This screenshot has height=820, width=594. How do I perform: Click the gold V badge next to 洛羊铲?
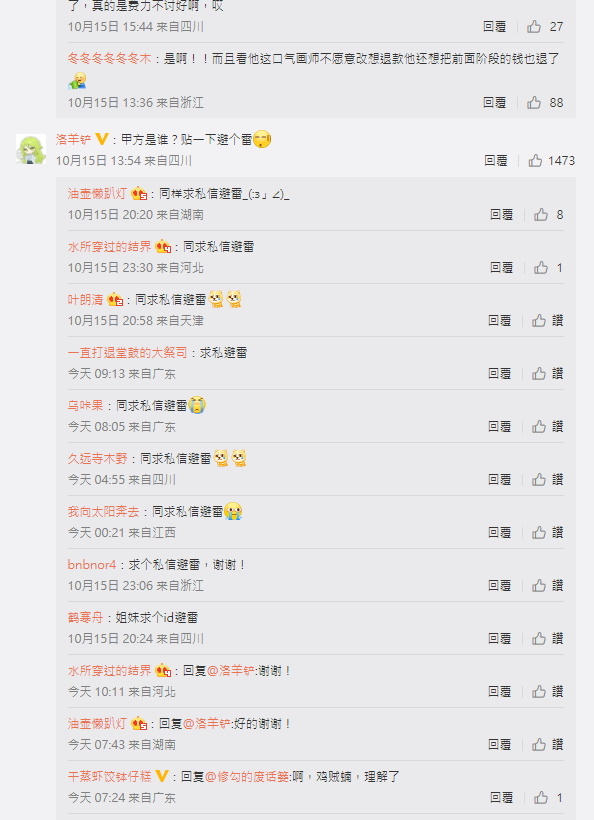click(102, 139)
